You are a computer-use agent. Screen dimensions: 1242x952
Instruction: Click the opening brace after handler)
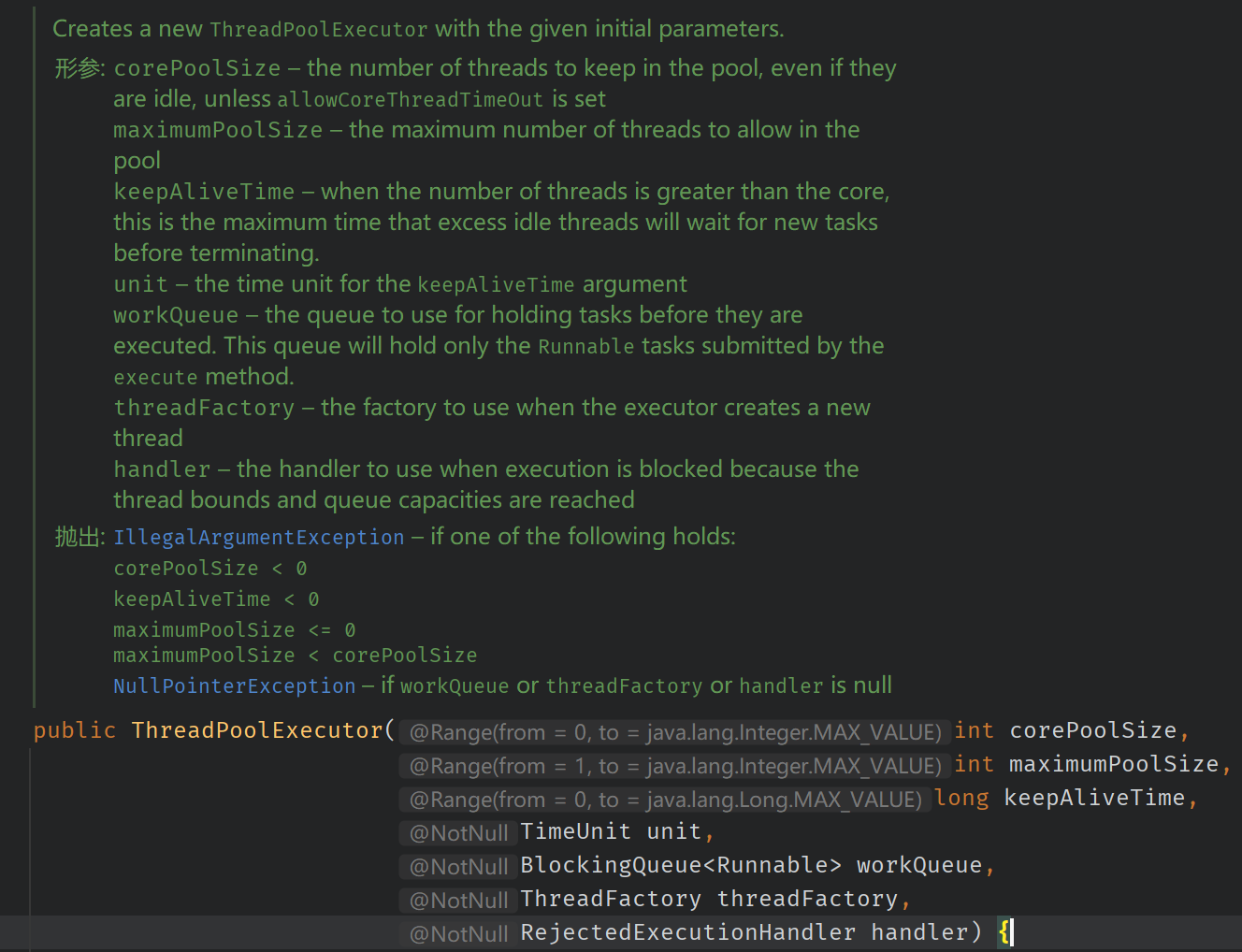pos(1004,932)
